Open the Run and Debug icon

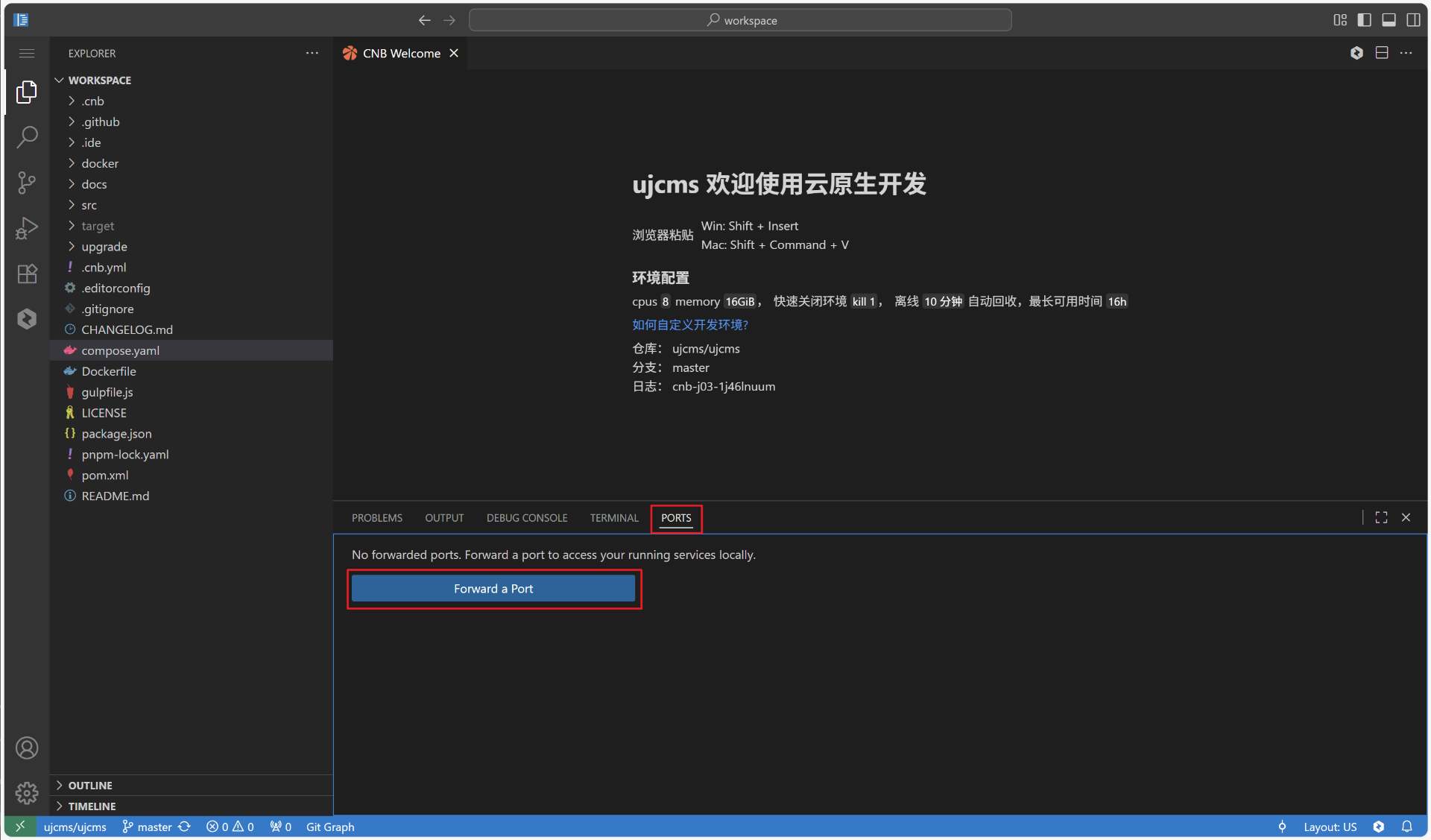pyautogui.click(x=27, y=228)
